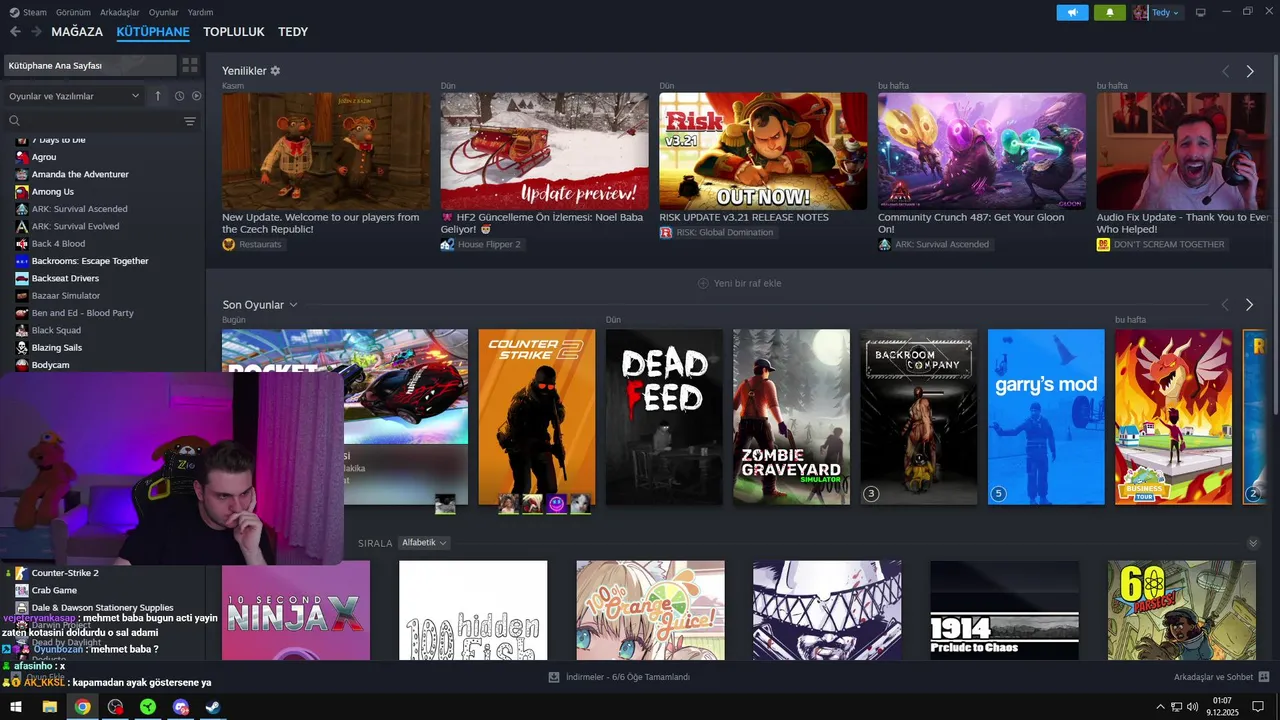Switch to collections grid view icon

tap(190, 65)
